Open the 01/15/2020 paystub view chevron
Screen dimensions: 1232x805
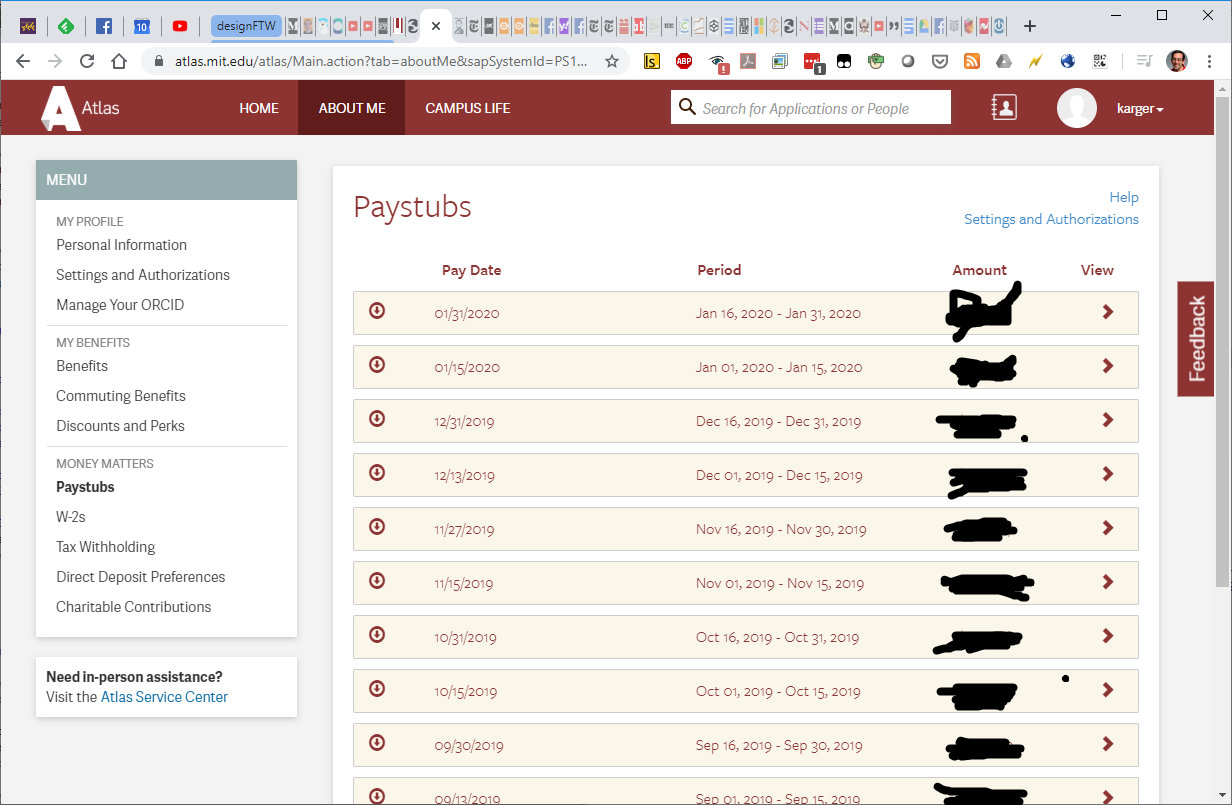pos(1107,366)
